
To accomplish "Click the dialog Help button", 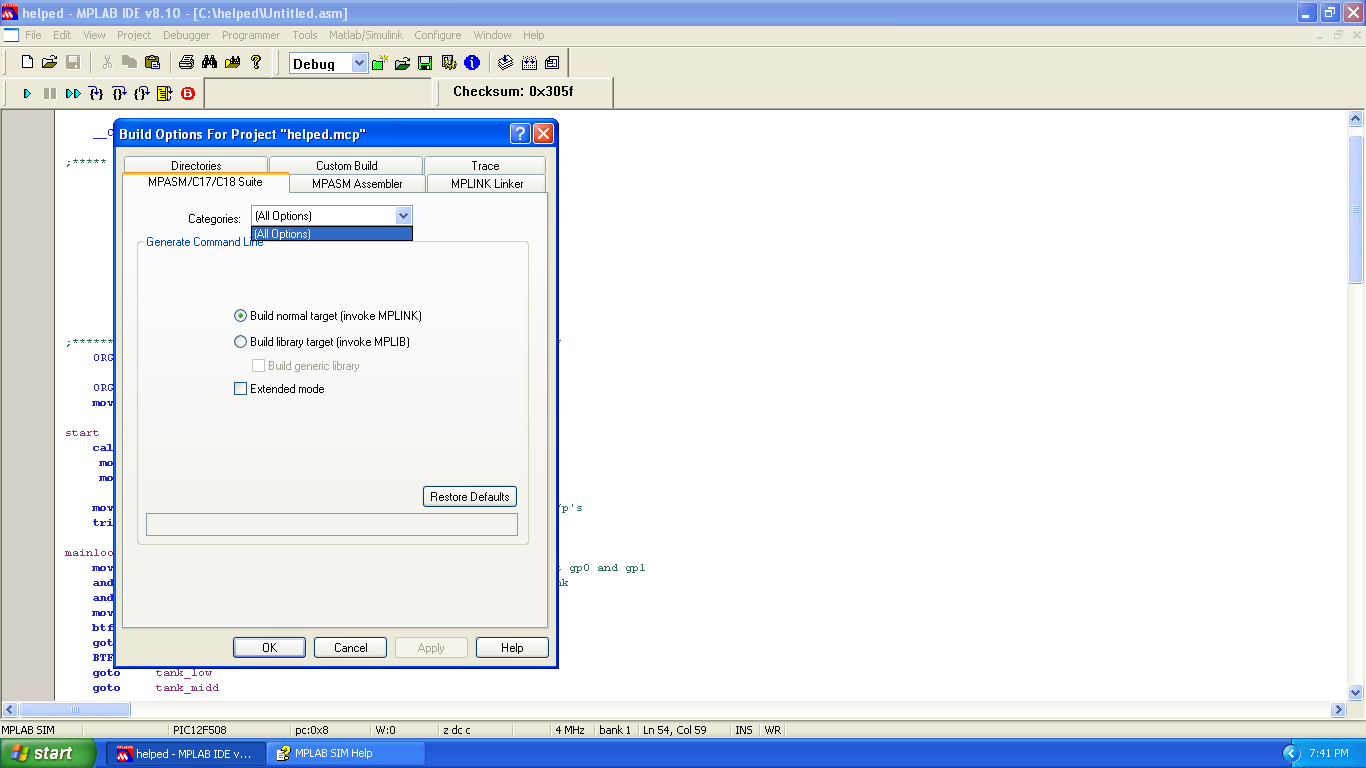I will (x=512, y=648).
